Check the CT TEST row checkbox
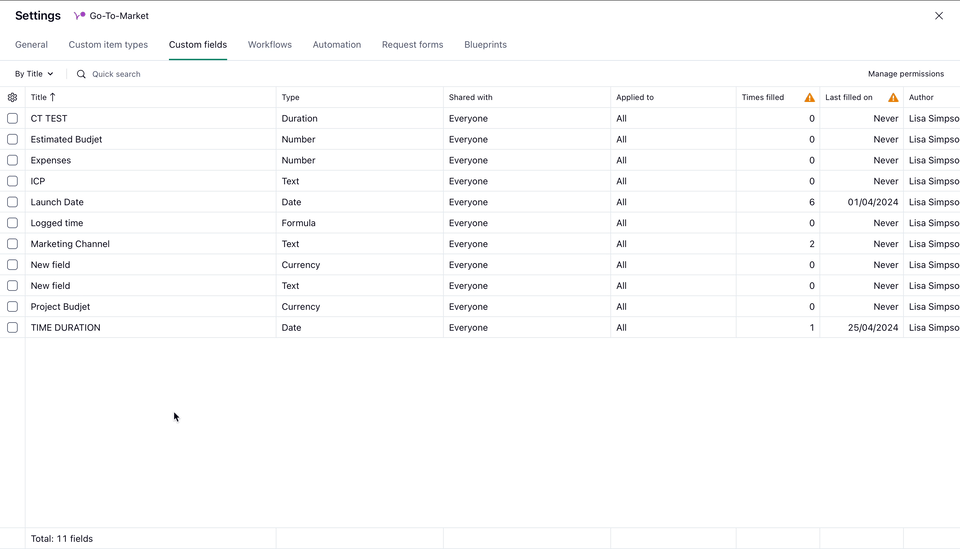960x549 pixels. (x=12, y=118)
